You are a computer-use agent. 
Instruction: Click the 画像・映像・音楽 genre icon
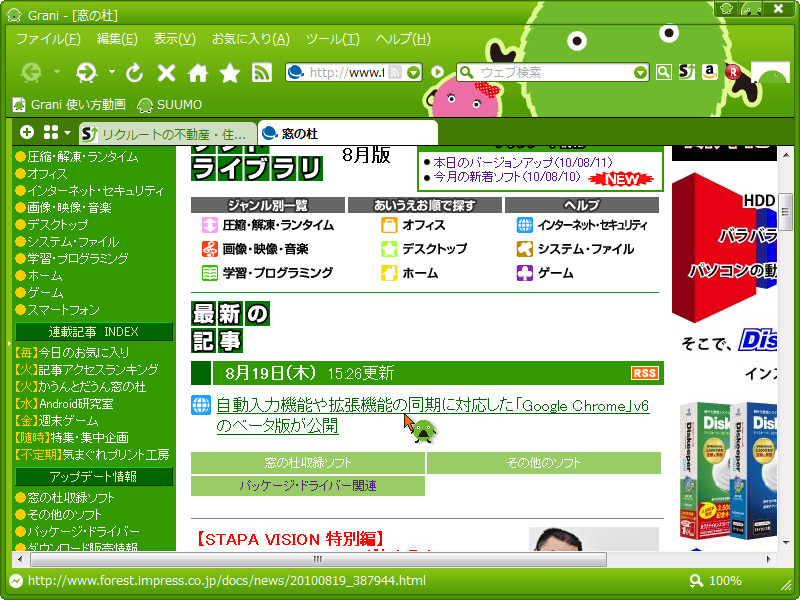210,249
